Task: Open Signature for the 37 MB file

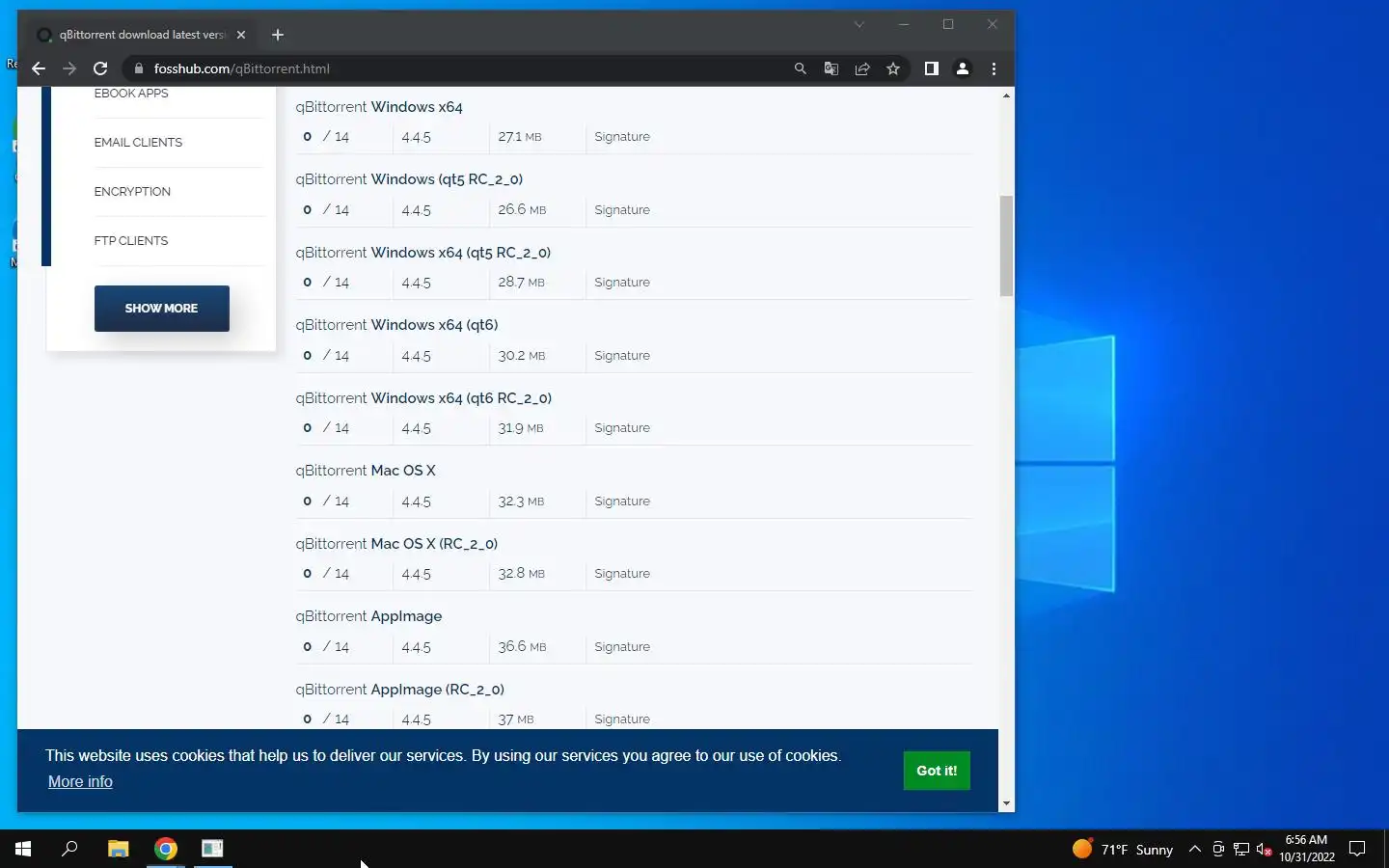Action: [622, 719]
